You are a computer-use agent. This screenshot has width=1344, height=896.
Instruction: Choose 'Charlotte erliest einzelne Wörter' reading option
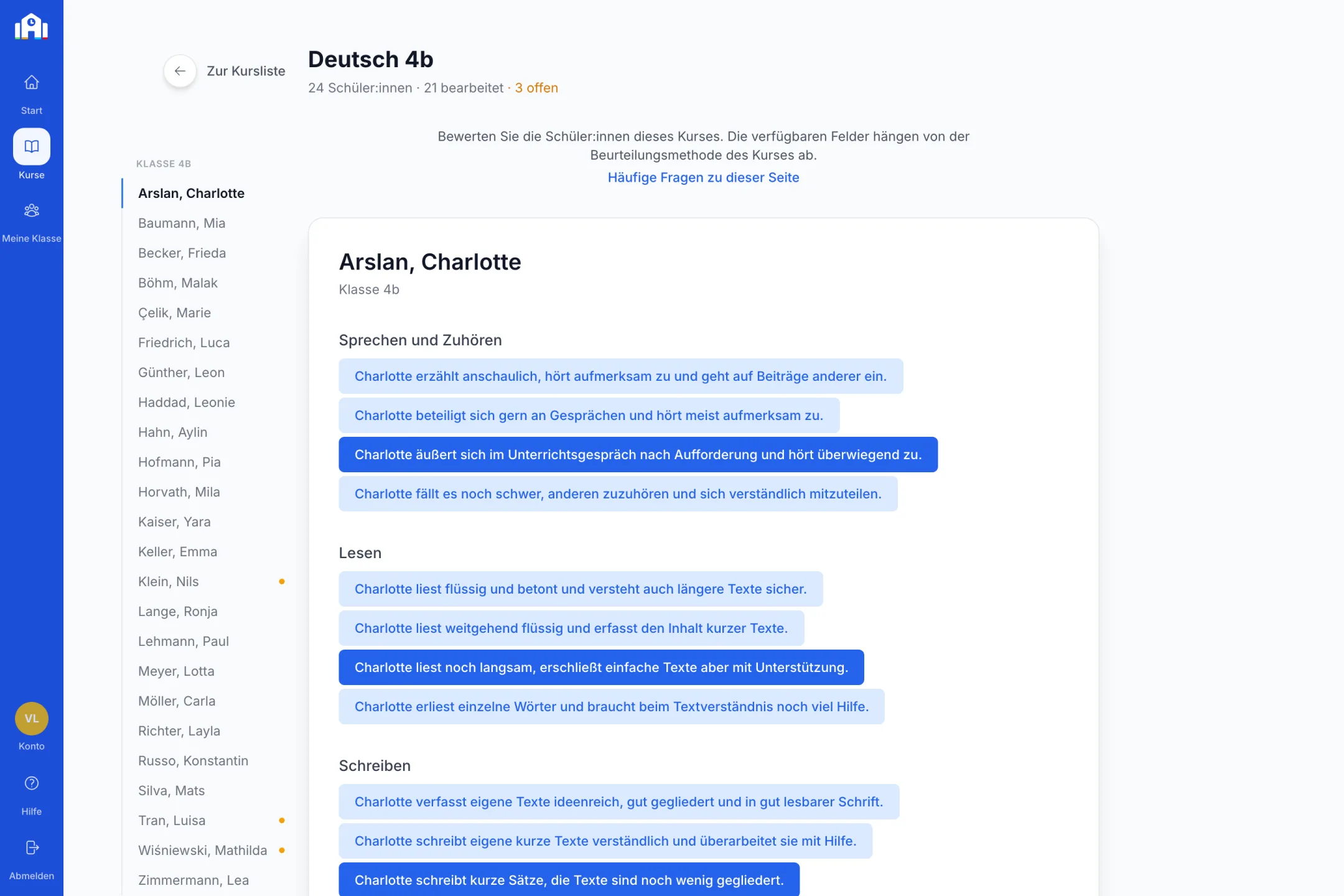coord(611,706)
